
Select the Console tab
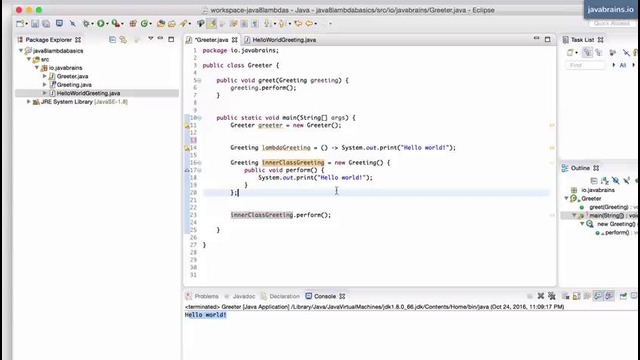coord(325,296)
